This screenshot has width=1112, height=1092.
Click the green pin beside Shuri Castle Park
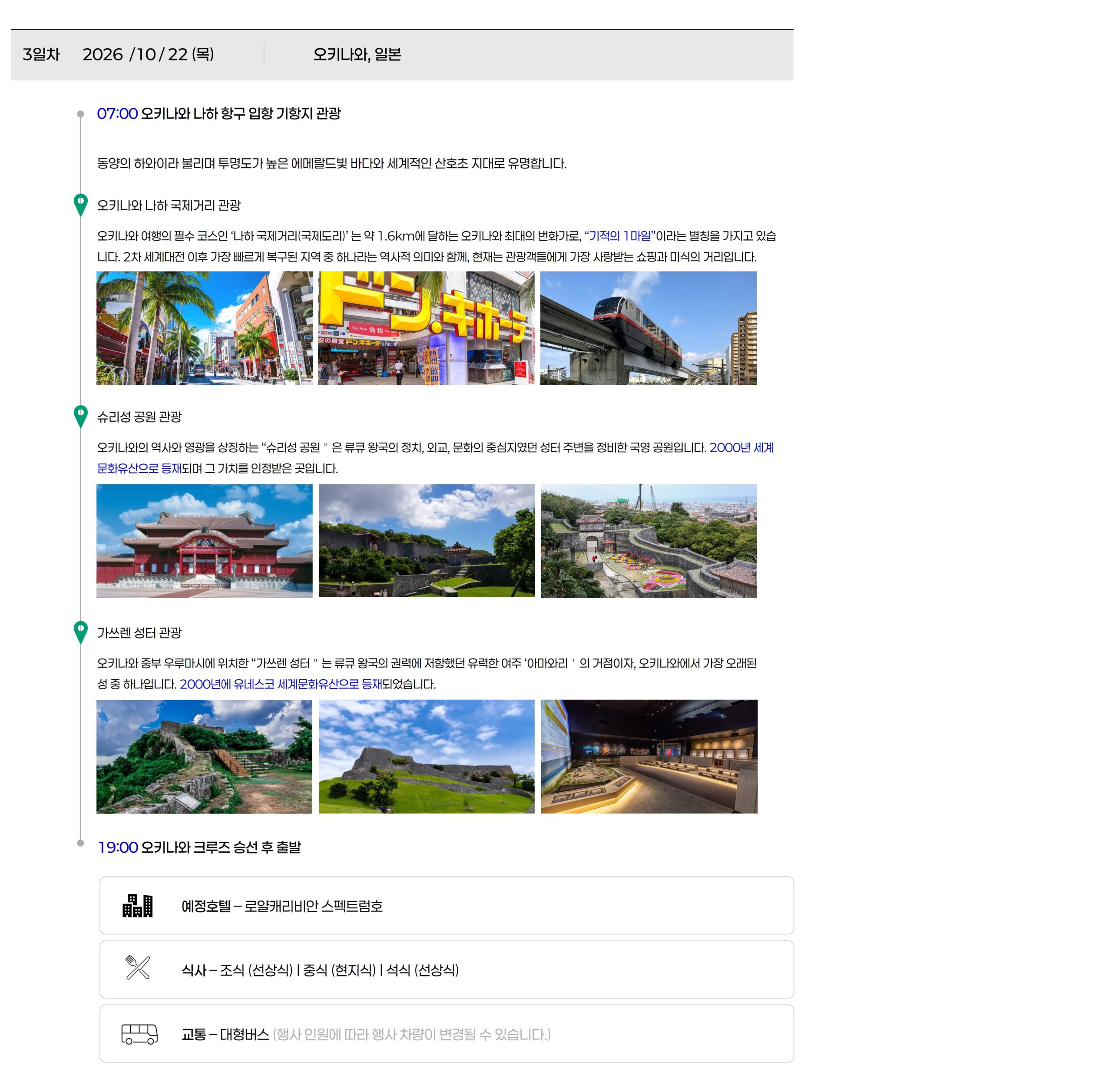pos(81,415)
